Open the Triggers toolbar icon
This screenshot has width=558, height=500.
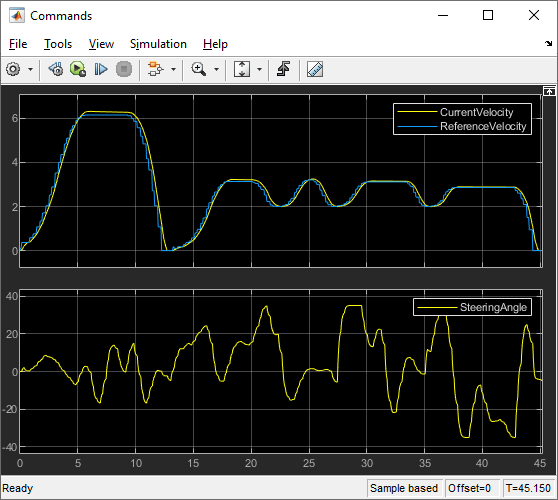click(x=284, y=69)
